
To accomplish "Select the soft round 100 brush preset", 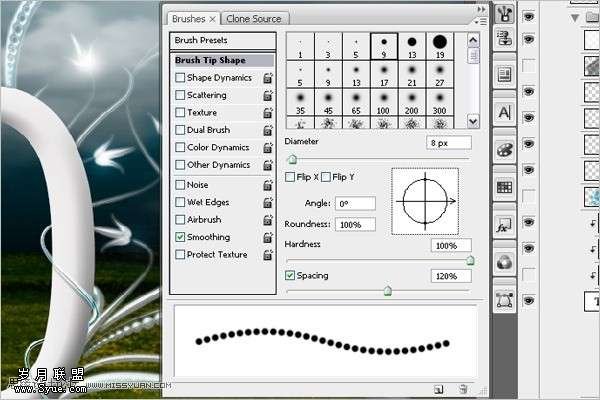I will (x=384, y=103).
